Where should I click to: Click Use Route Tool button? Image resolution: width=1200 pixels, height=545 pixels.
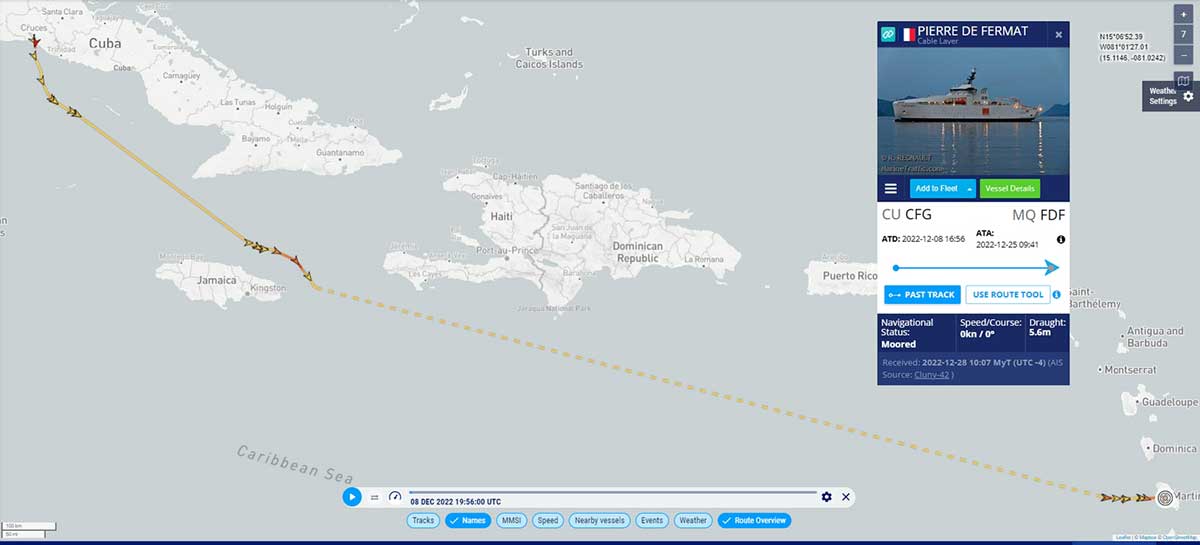[1007, 295]
